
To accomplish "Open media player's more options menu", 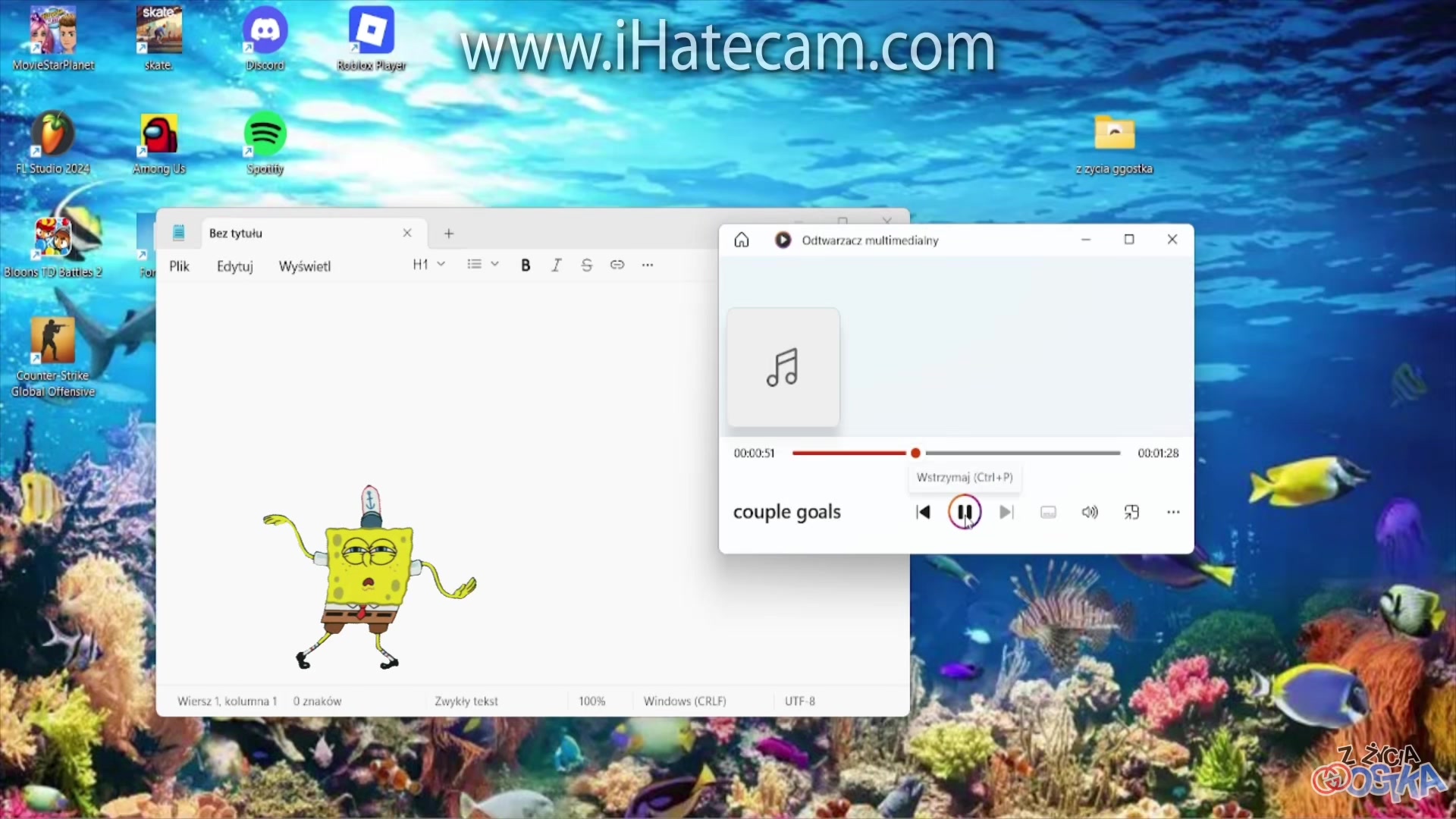I will tap(1173, 512).
